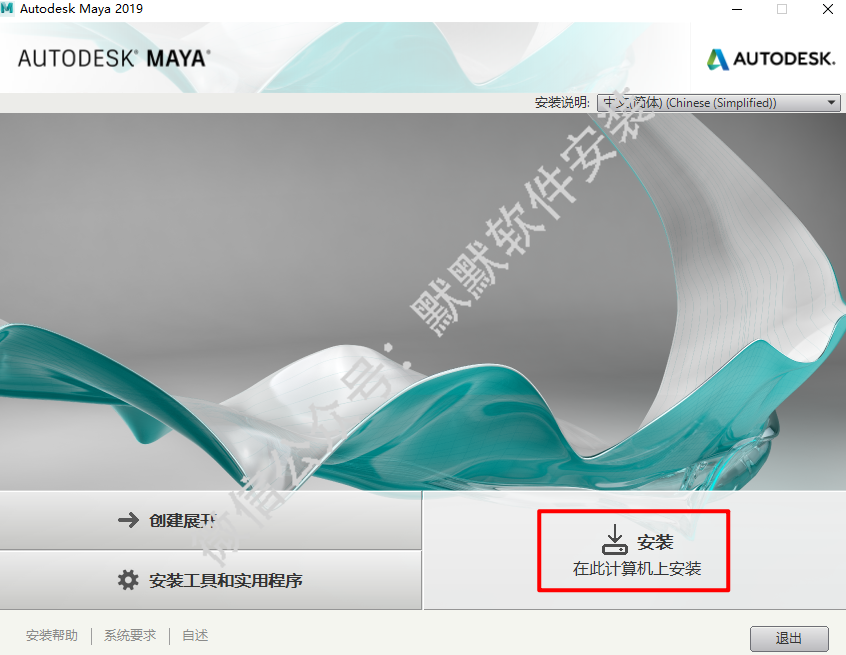Click the arrow icon beside 创建展开
Viewport: 846px width, 655px height.
click(x=128, y=520)
